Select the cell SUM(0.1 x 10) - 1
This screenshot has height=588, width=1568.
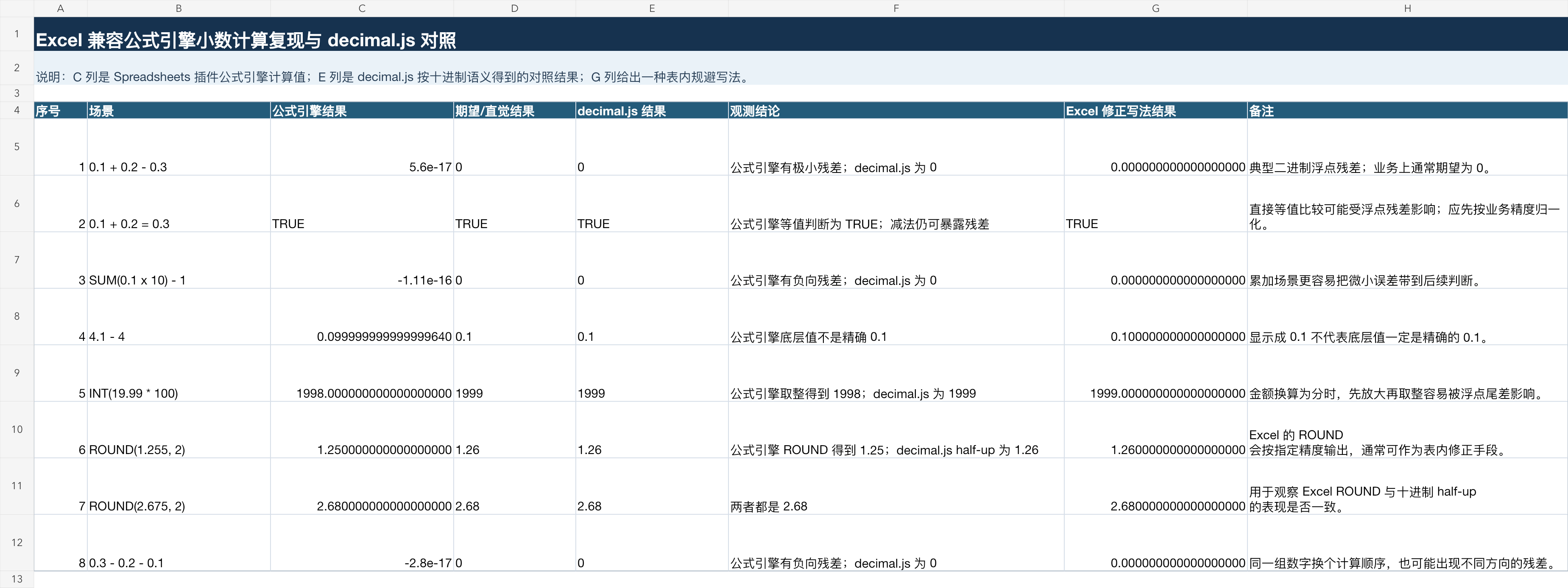[179, 260]
